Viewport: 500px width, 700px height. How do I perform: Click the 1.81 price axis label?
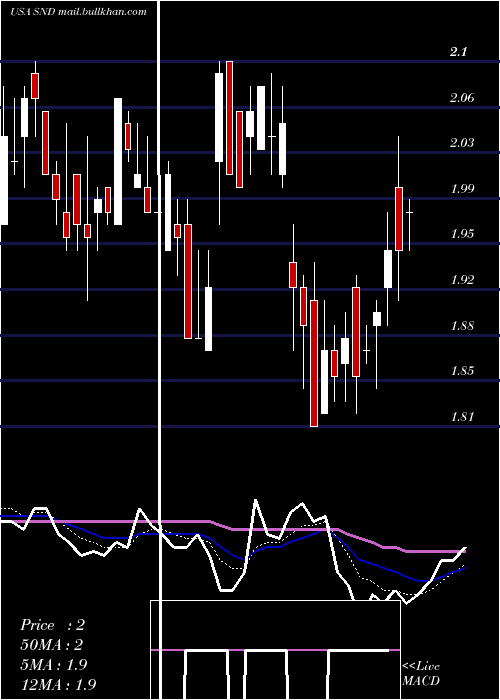click(462, 417)
